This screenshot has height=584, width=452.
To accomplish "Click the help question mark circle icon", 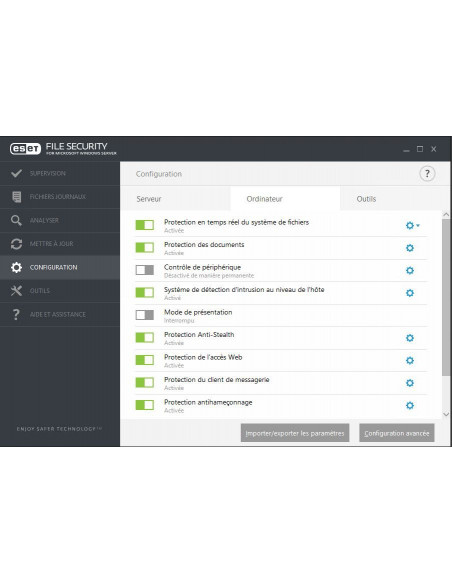I will click(427, 174).
